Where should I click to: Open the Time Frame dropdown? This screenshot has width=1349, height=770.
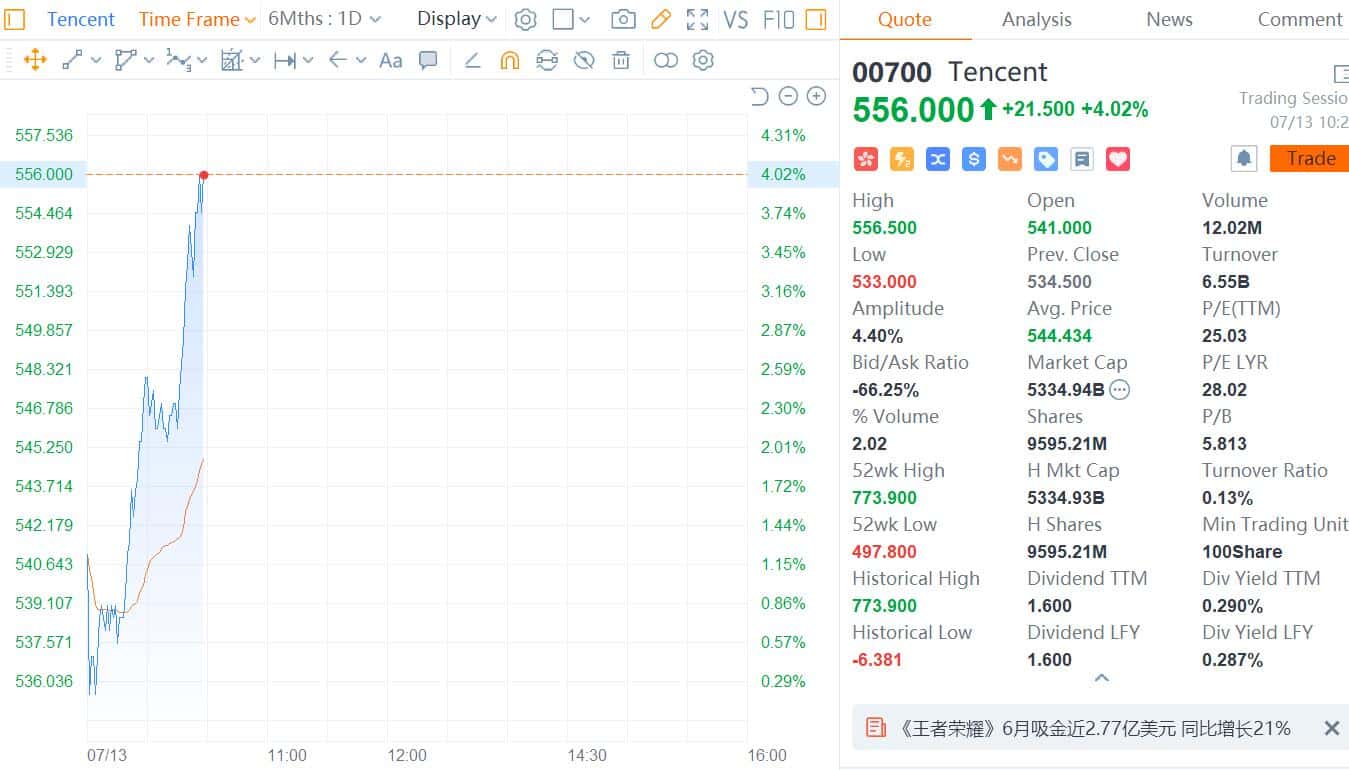click(197, 19)
